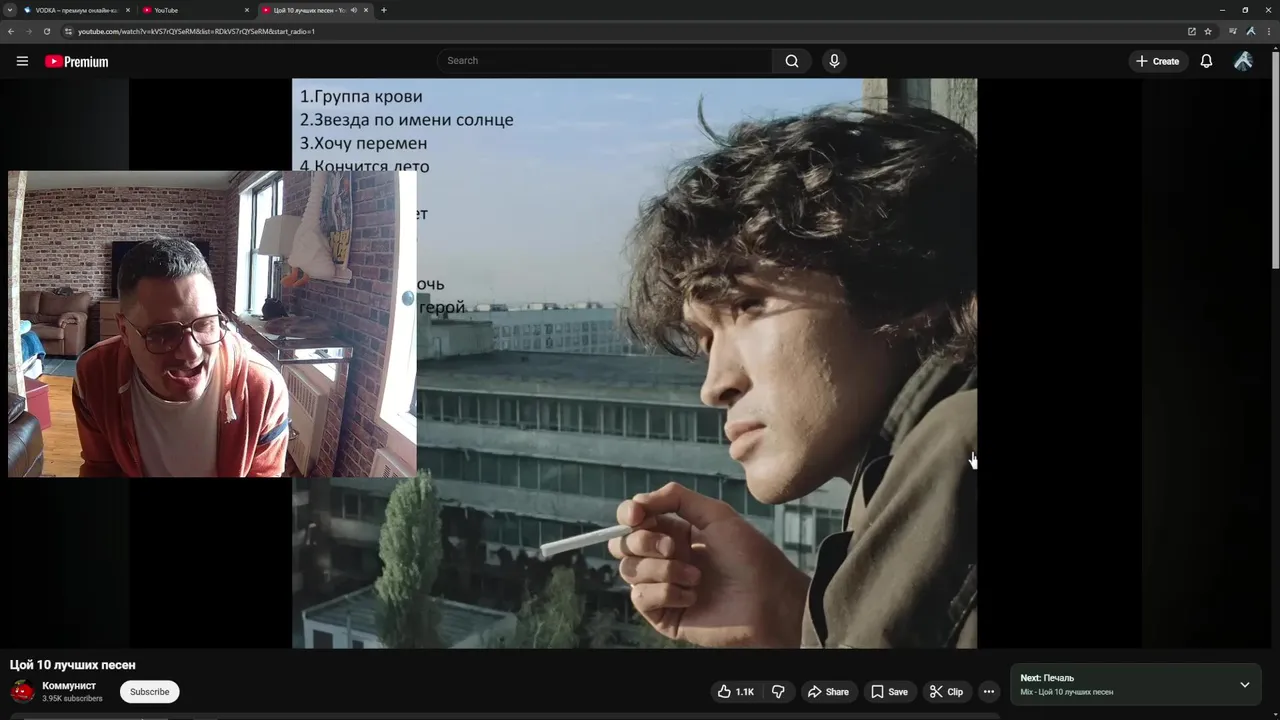Click the page vertical scrollbar
1280x720 pixels.
coord(1275,160)
